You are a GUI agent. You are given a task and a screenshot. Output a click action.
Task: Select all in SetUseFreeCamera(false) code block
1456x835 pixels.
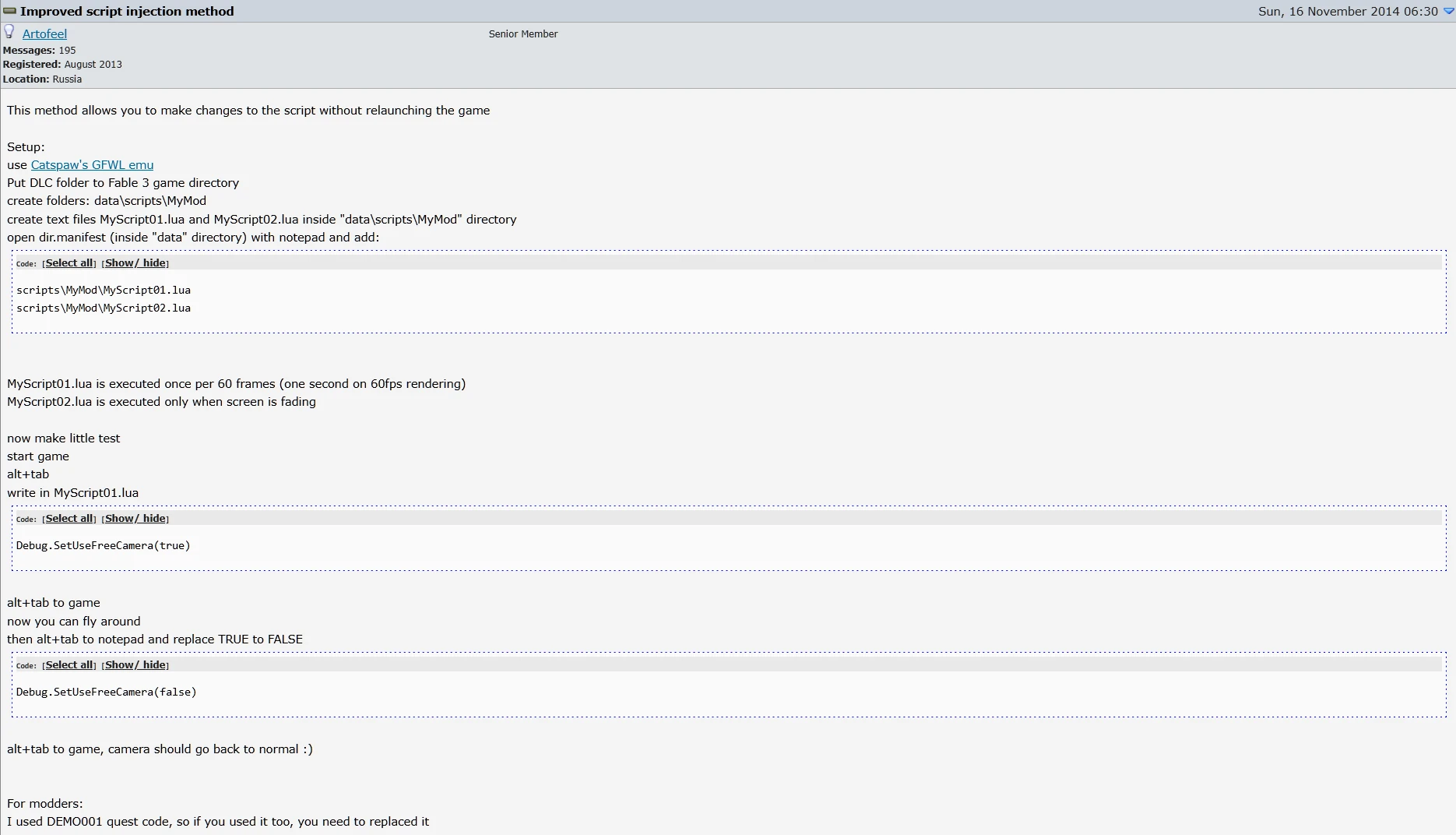[69, 665]
